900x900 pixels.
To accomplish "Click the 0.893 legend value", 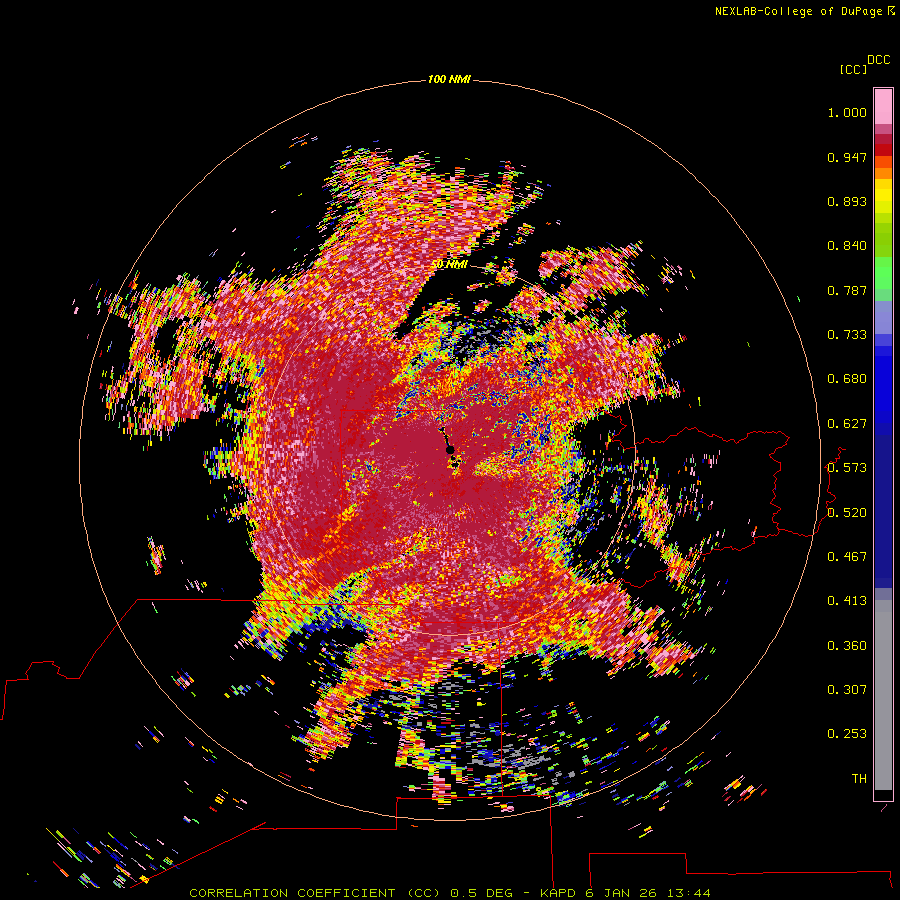I will pos(847,201).
